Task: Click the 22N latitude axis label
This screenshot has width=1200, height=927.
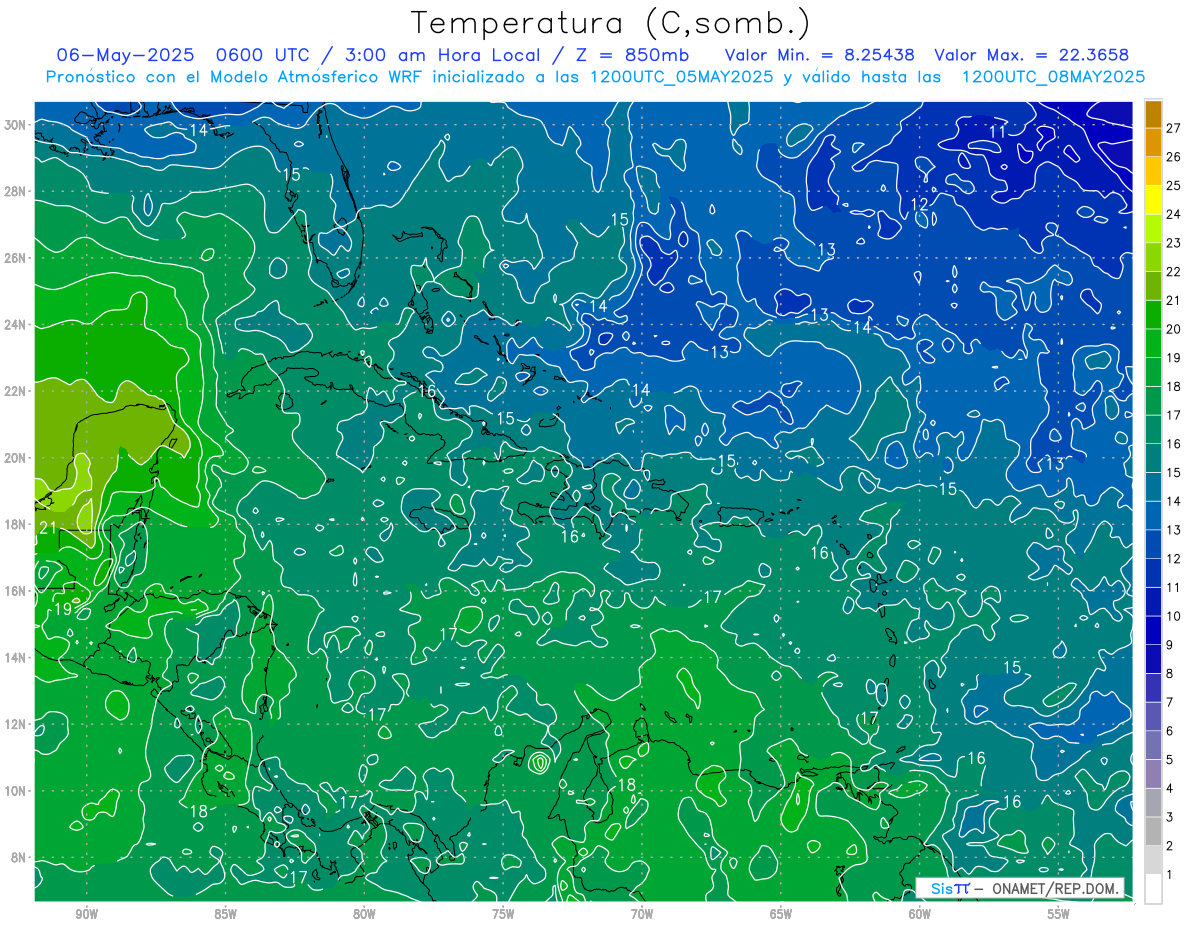Action: coord(14,391)
